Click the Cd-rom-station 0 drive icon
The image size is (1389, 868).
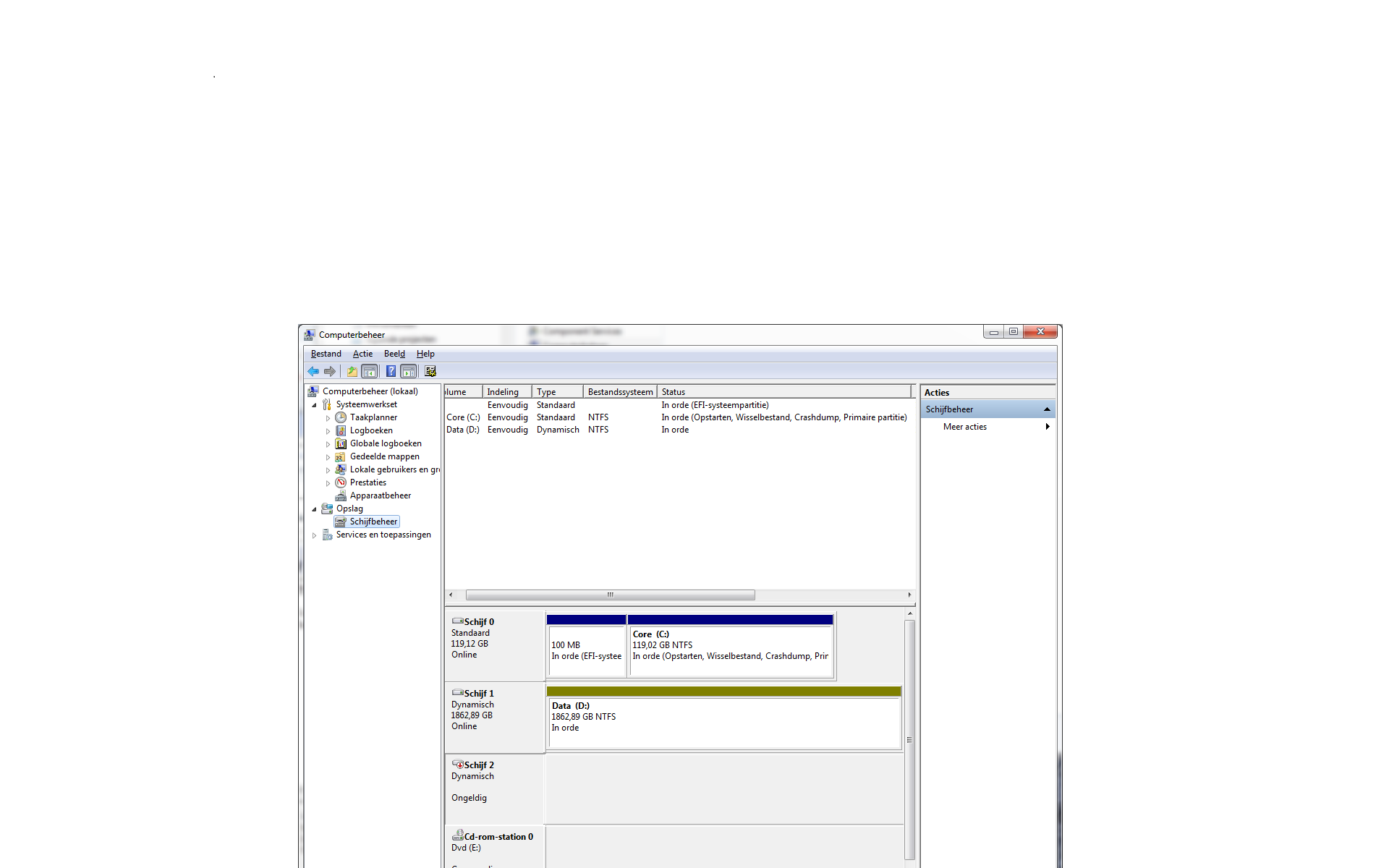457,835
